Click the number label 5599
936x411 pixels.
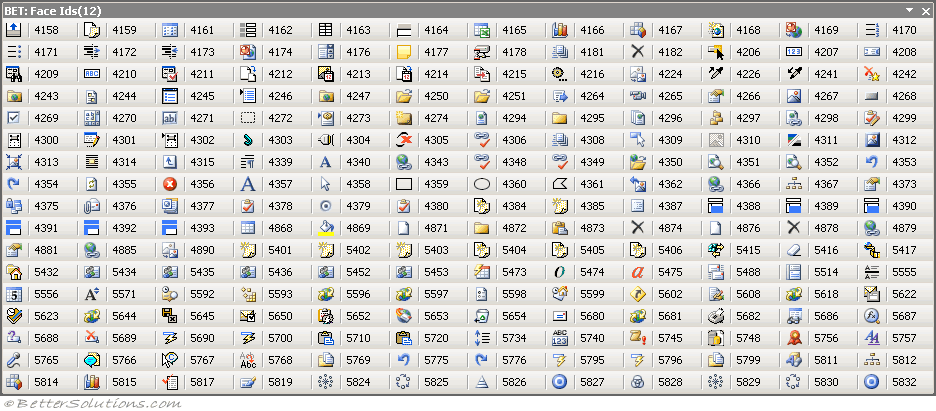pos(592,294)
